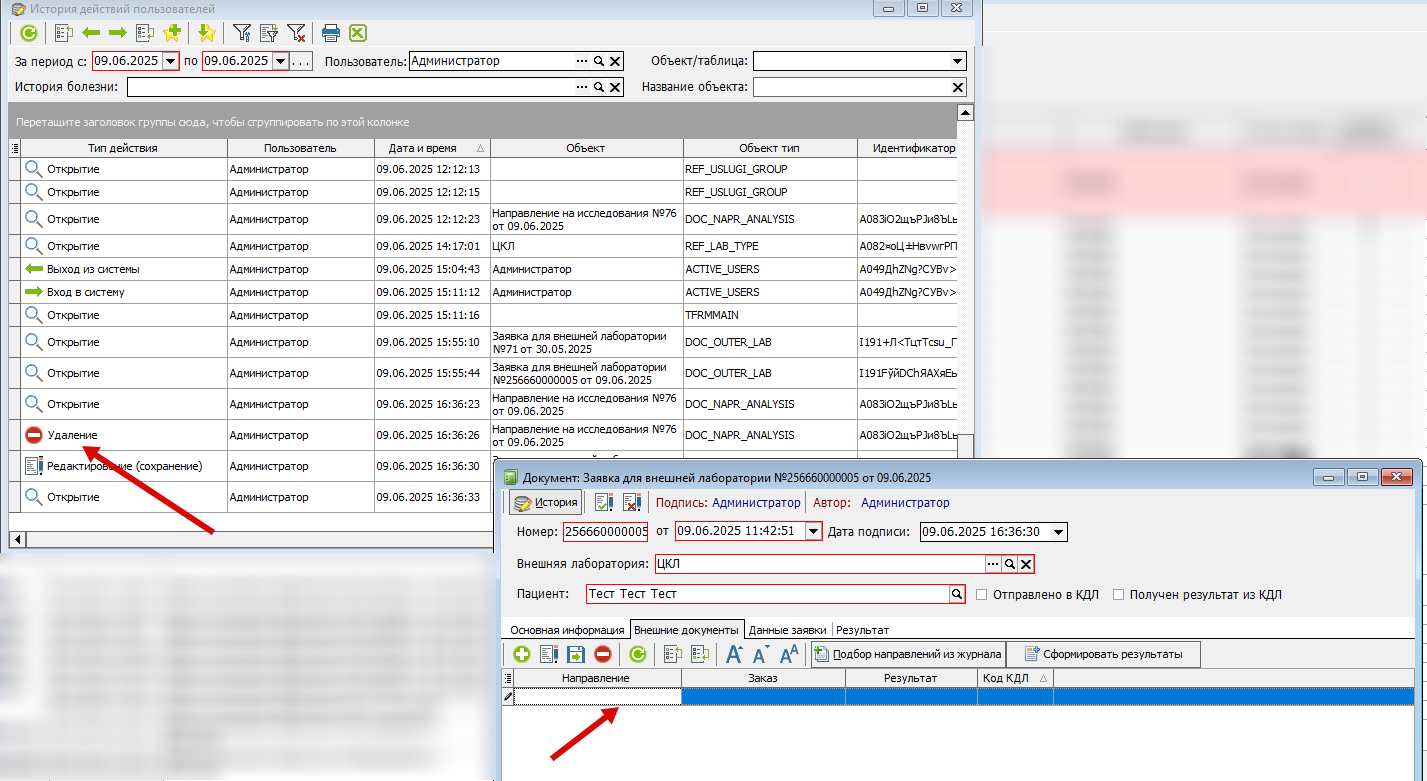
Task: Search patient using magnifier icon
Action: (957, 594)
